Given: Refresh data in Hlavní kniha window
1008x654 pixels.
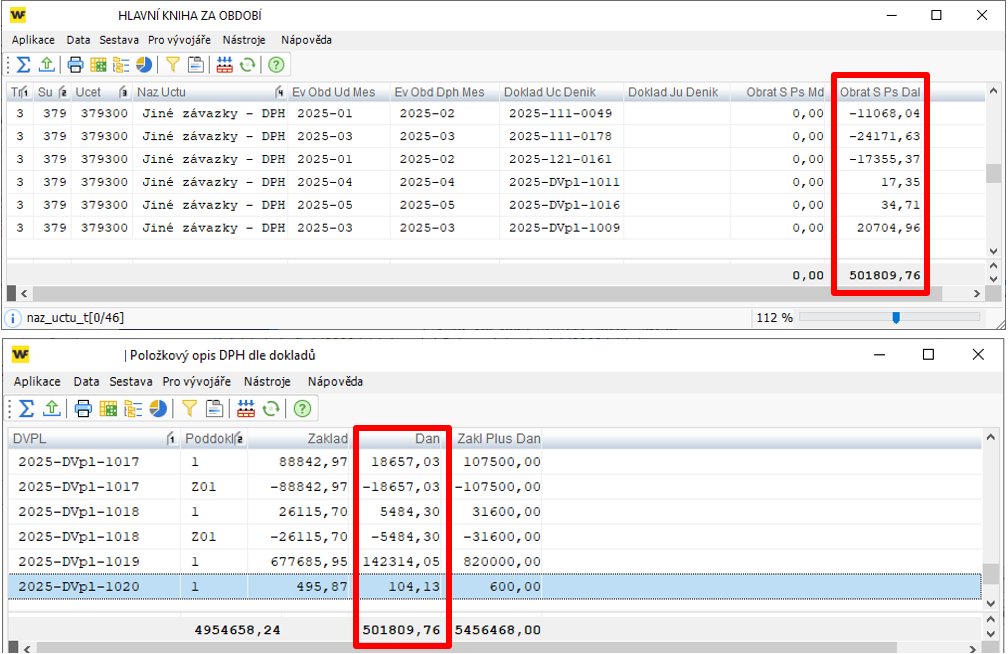Looking at the screenshot, I should click(x=247, y=65).
